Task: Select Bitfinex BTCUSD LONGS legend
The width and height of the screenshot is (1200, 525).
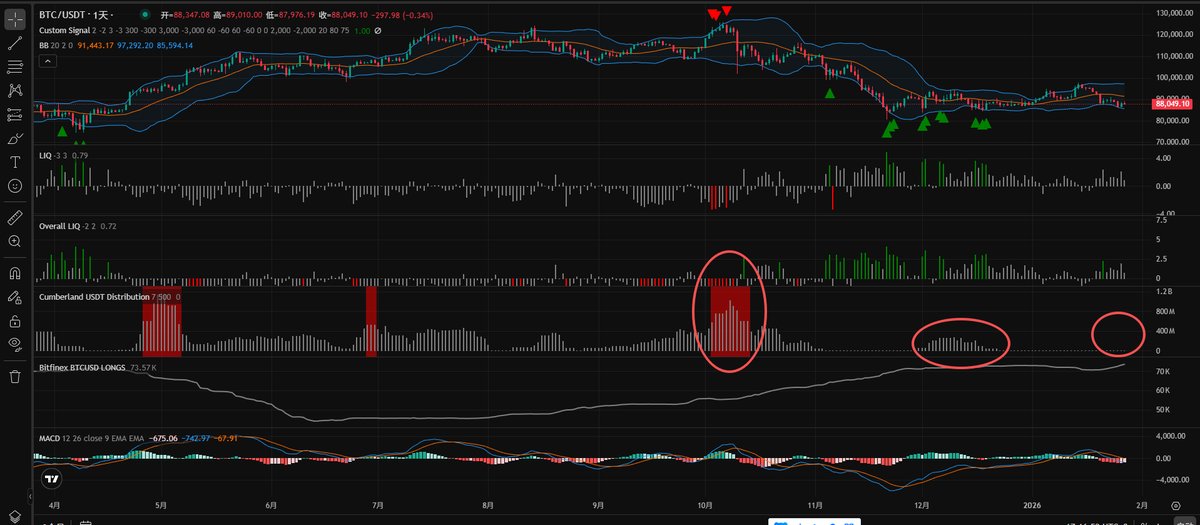Action: click(x=83, y=368)
